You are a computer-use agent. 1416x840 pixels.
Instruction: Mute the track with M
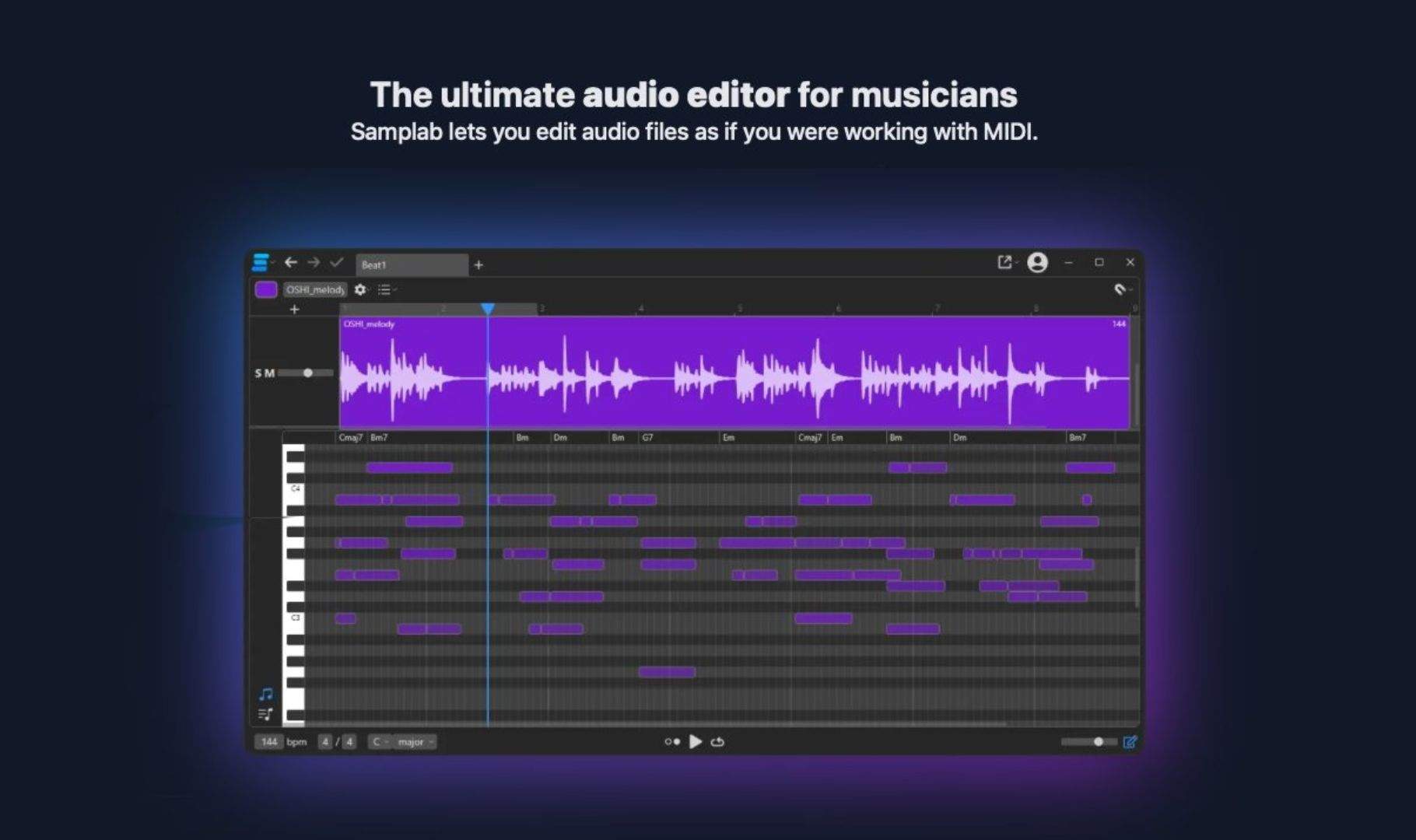(x=270, y=373)
